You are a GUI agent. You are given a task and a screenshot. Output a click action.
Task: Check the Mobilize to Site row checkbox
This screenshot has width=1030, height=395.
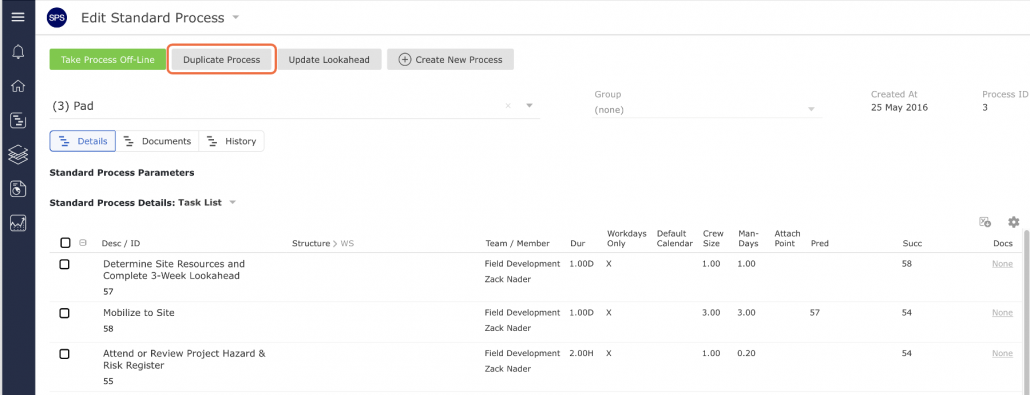64,314
